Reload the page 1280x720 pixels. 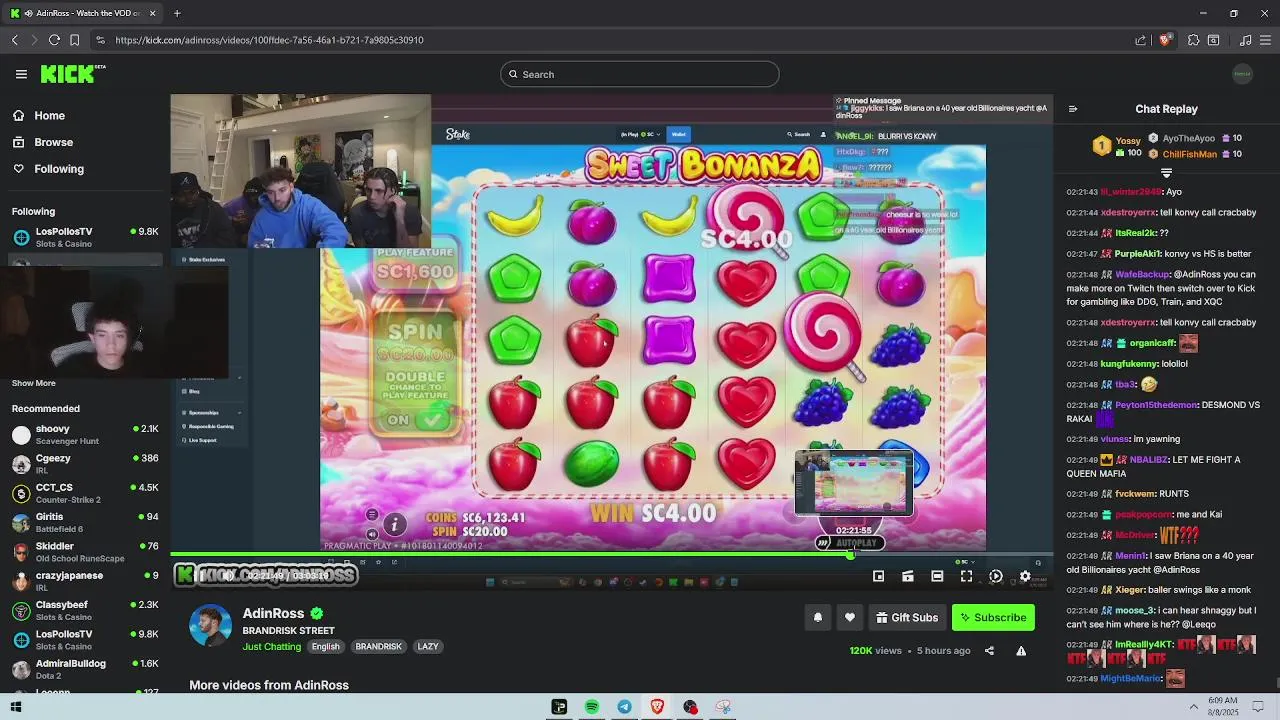pyautogui.click(x=54, y=40)
